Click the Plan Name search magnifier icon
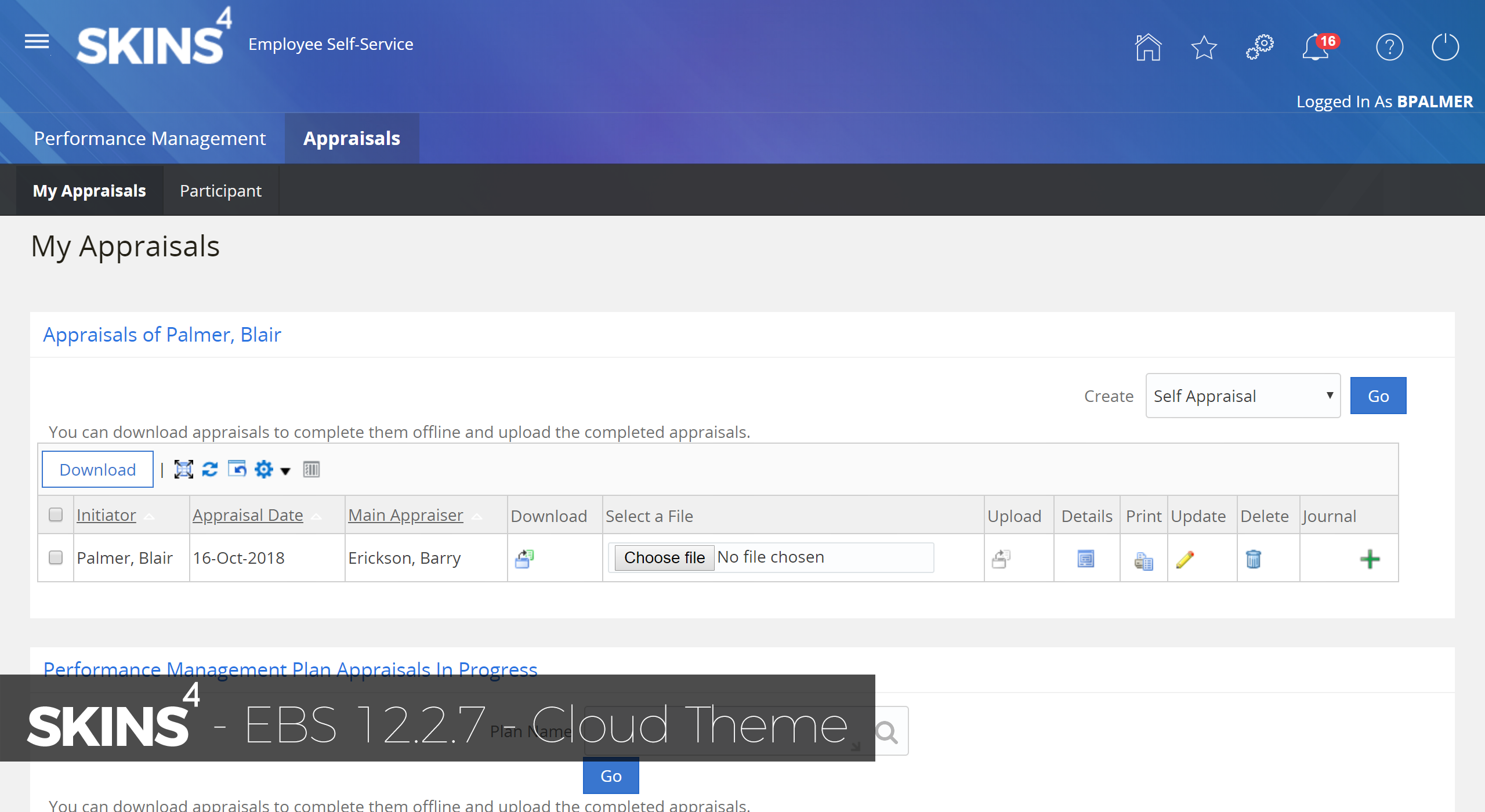The height and width of the screenshot is (812, 1485). pos(887,732)
